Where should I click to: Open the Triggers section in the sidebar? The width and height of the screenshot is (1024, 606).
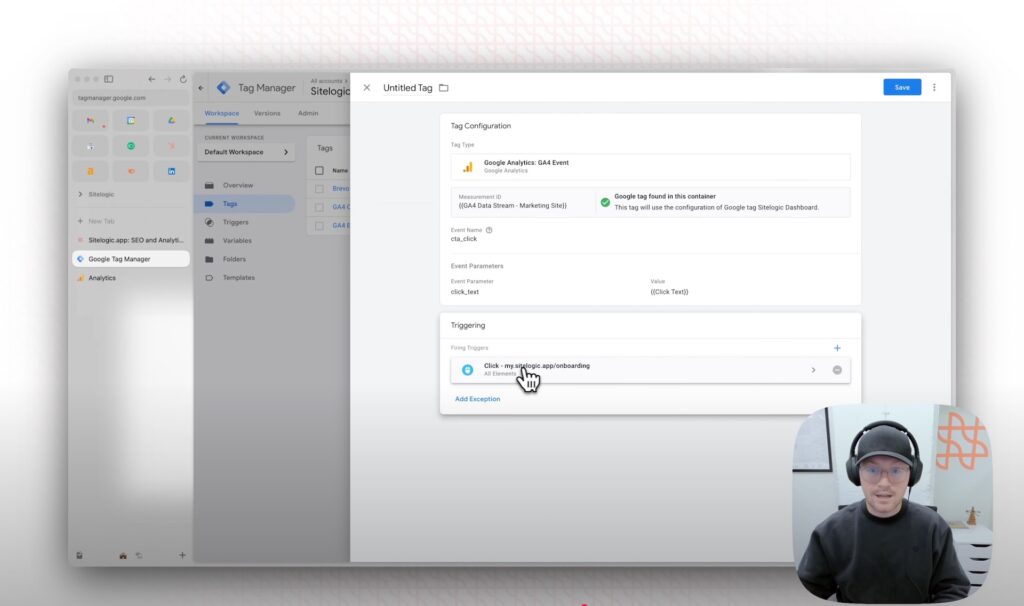coord(234,222)
